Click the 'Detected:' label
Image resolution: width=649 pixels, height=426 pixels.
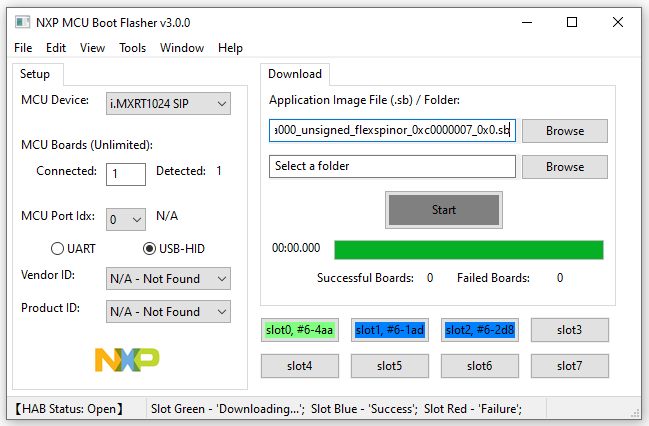point(181,171)
